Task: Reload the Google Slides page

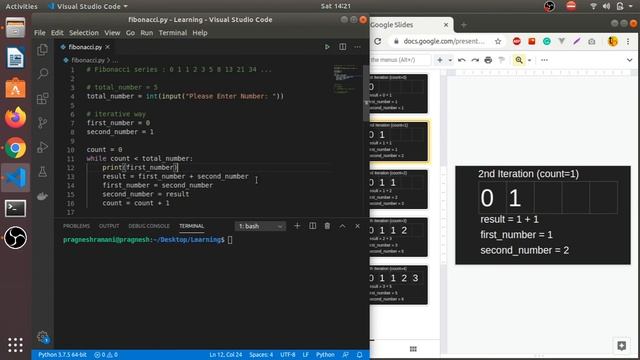Action: tap(378, 41)
